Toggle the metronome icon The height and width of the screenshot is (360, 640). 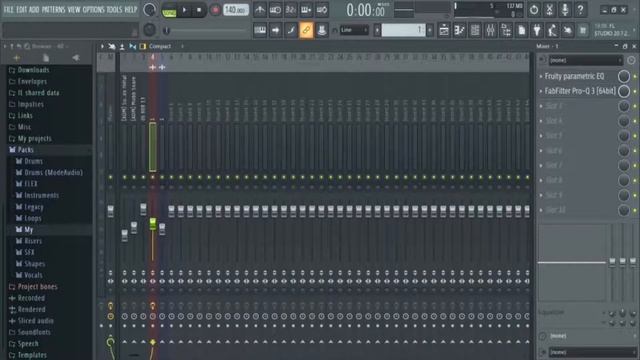[x=260, y=10]
